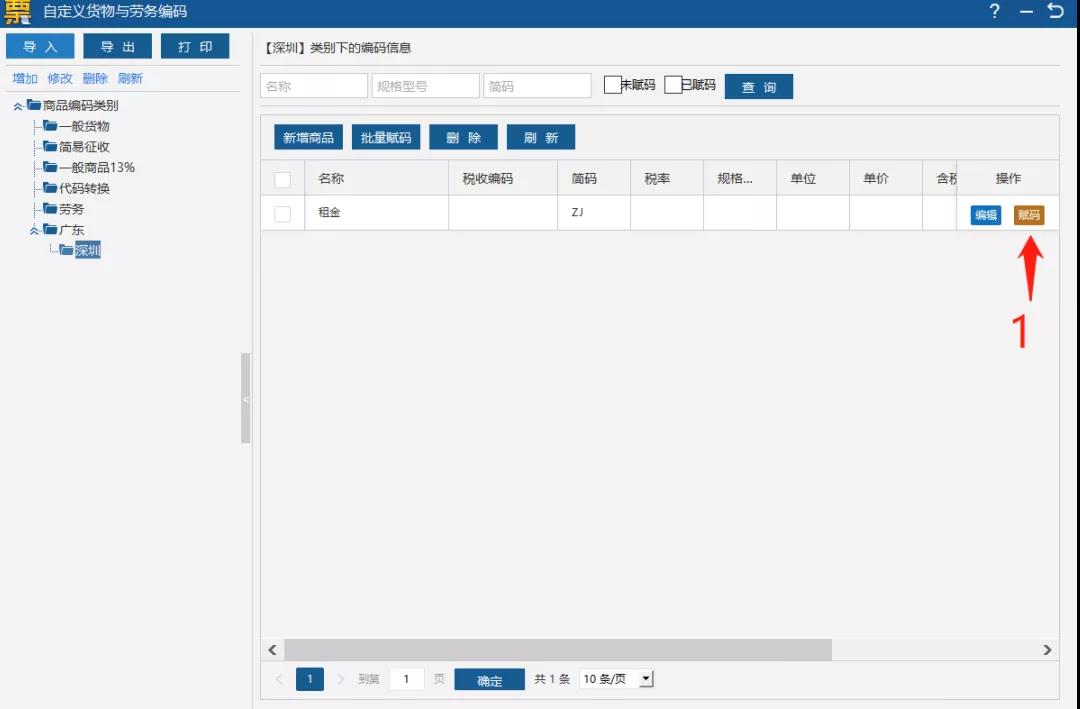Click the 深圳 folder icon
This screenshot has height=709, width=1080.
click(x=66, y=249)
